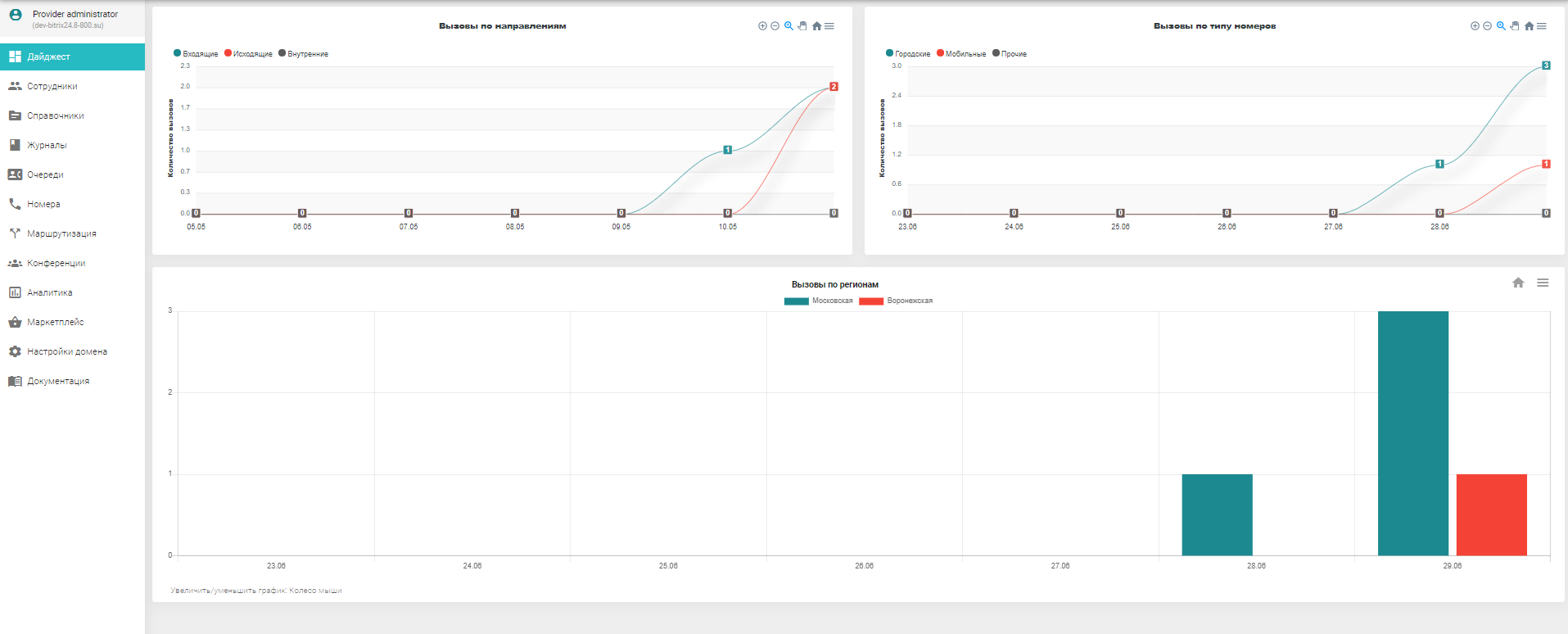Click the Вызовы по типу номеров chart title
Viewport: 1568px width, 634px height.
pyautogui.click(x=1215, y=26)
